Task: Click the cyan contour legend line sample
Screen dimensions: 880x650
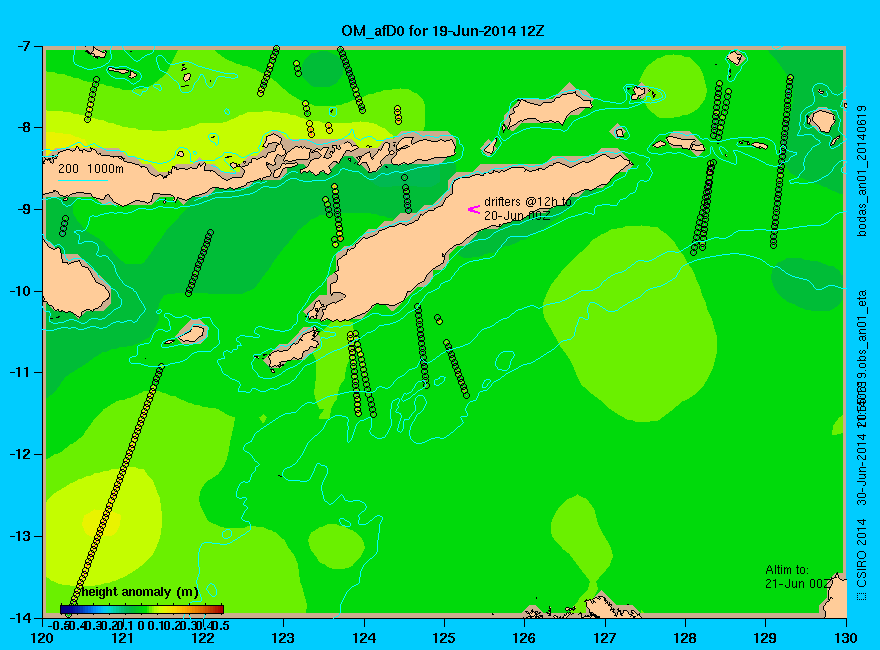Action: pyautogui.click(x=83, y=180)
